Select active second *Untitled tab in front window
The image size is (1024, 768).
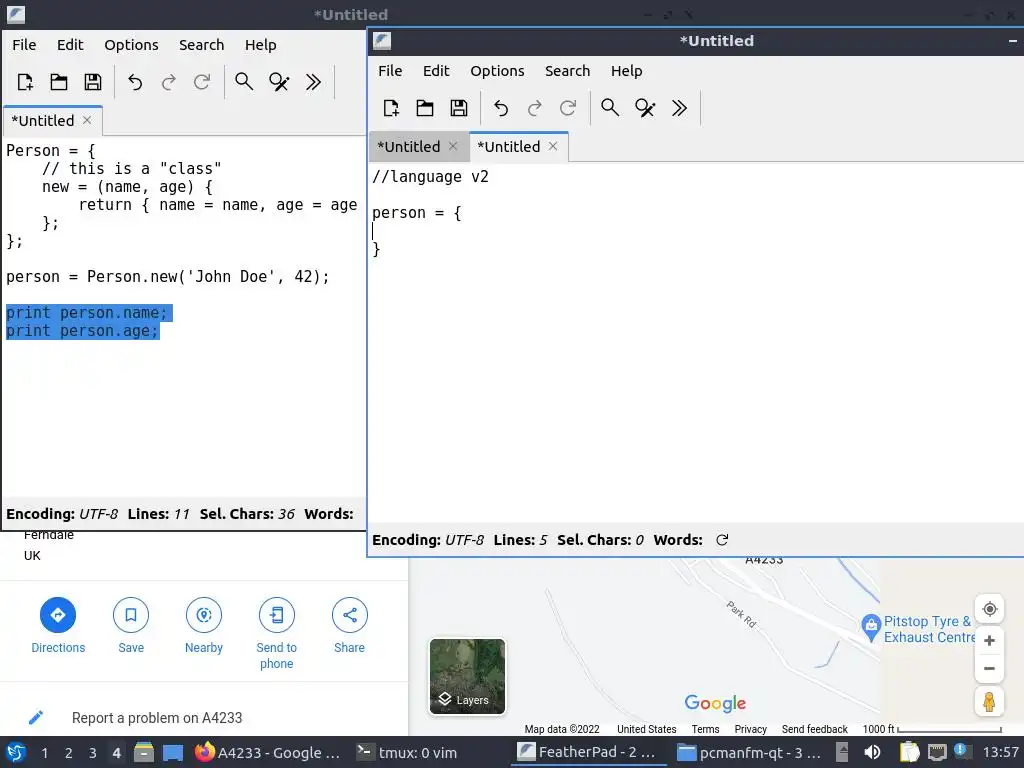[x=509, y=146]
